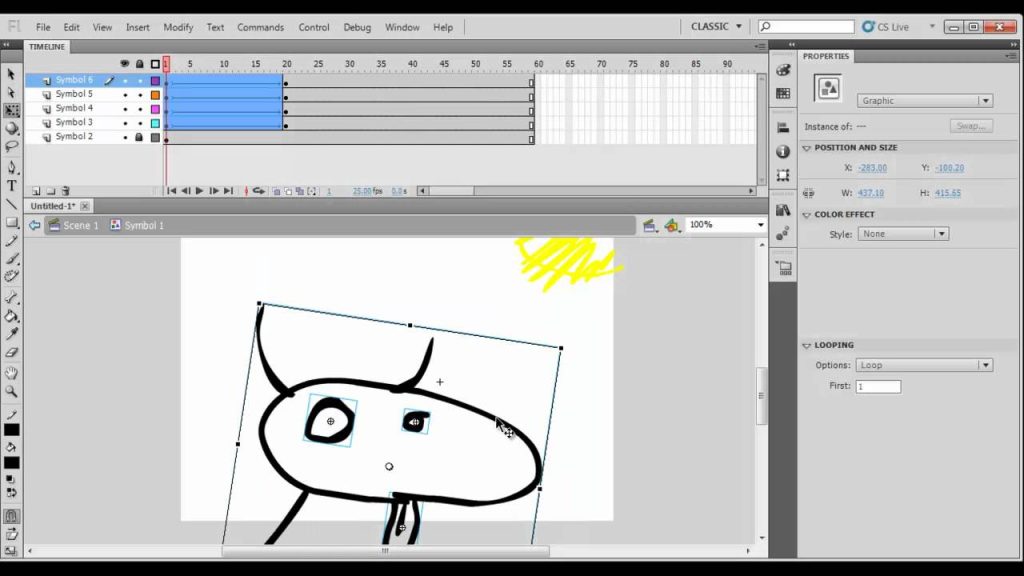
Task: Select the Text tool in the toolbar
Action: click(11, 186)
